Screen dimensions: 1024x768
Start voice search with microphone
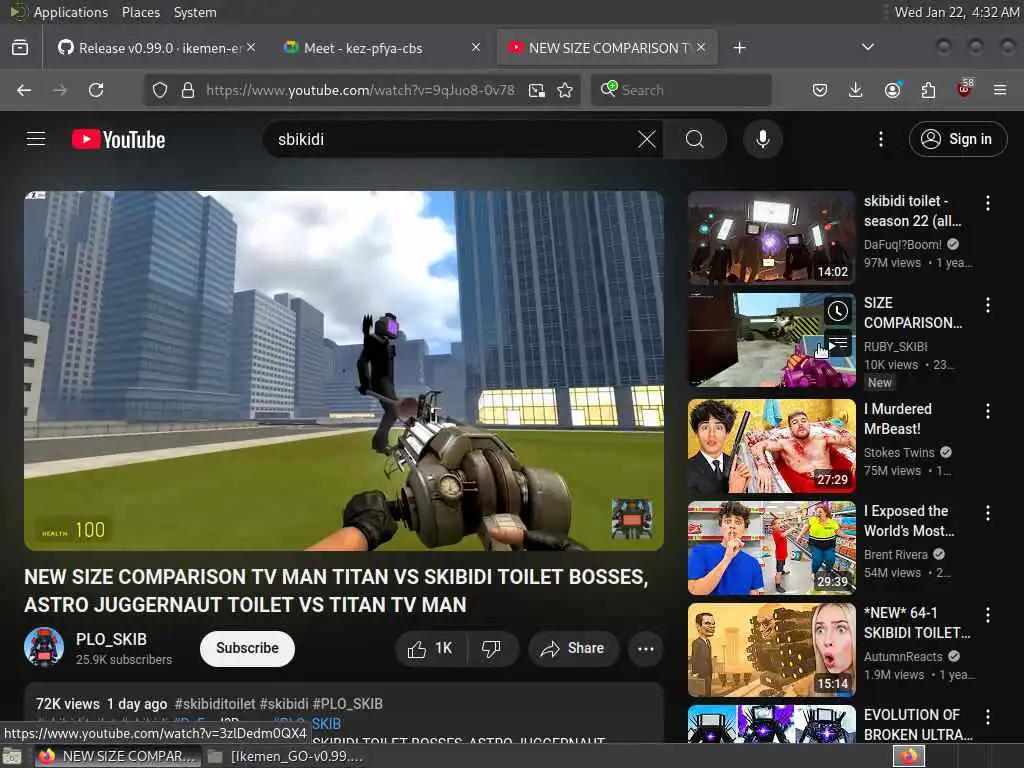click(763, 139)
